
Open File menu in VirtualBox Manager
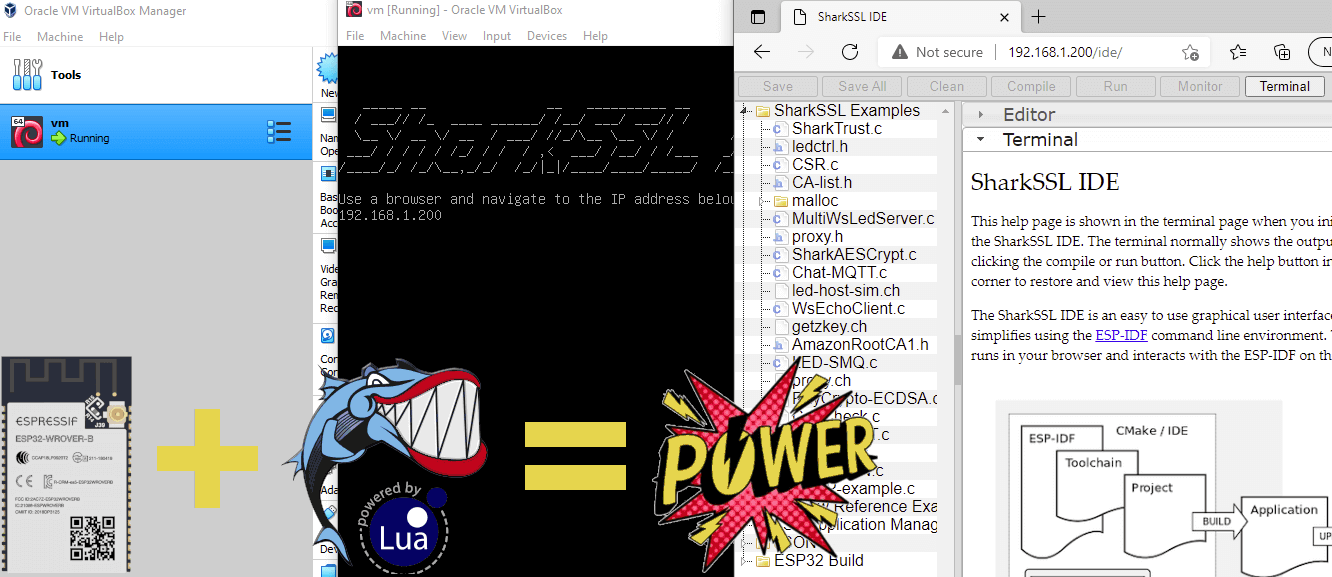pyautogui.click(x=12, y=37)
